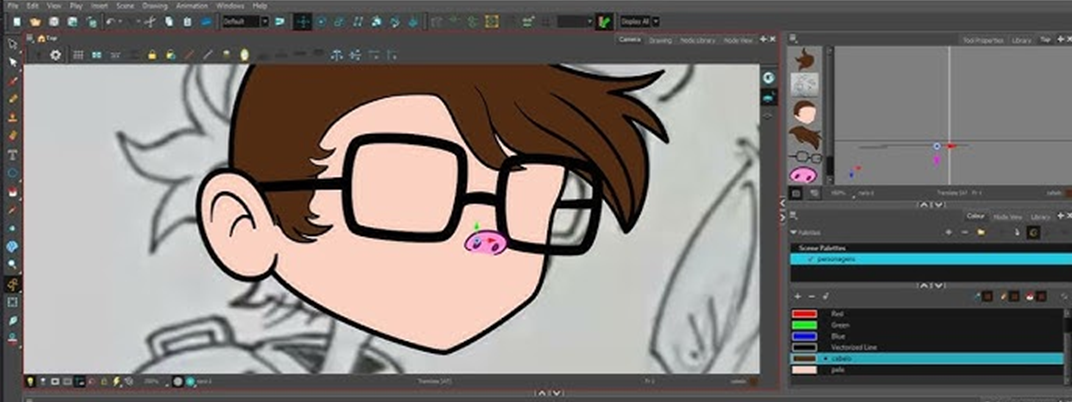Screen dimensions: 1072x402
Task: Click the New Scene icon
Action: [17, 22]
